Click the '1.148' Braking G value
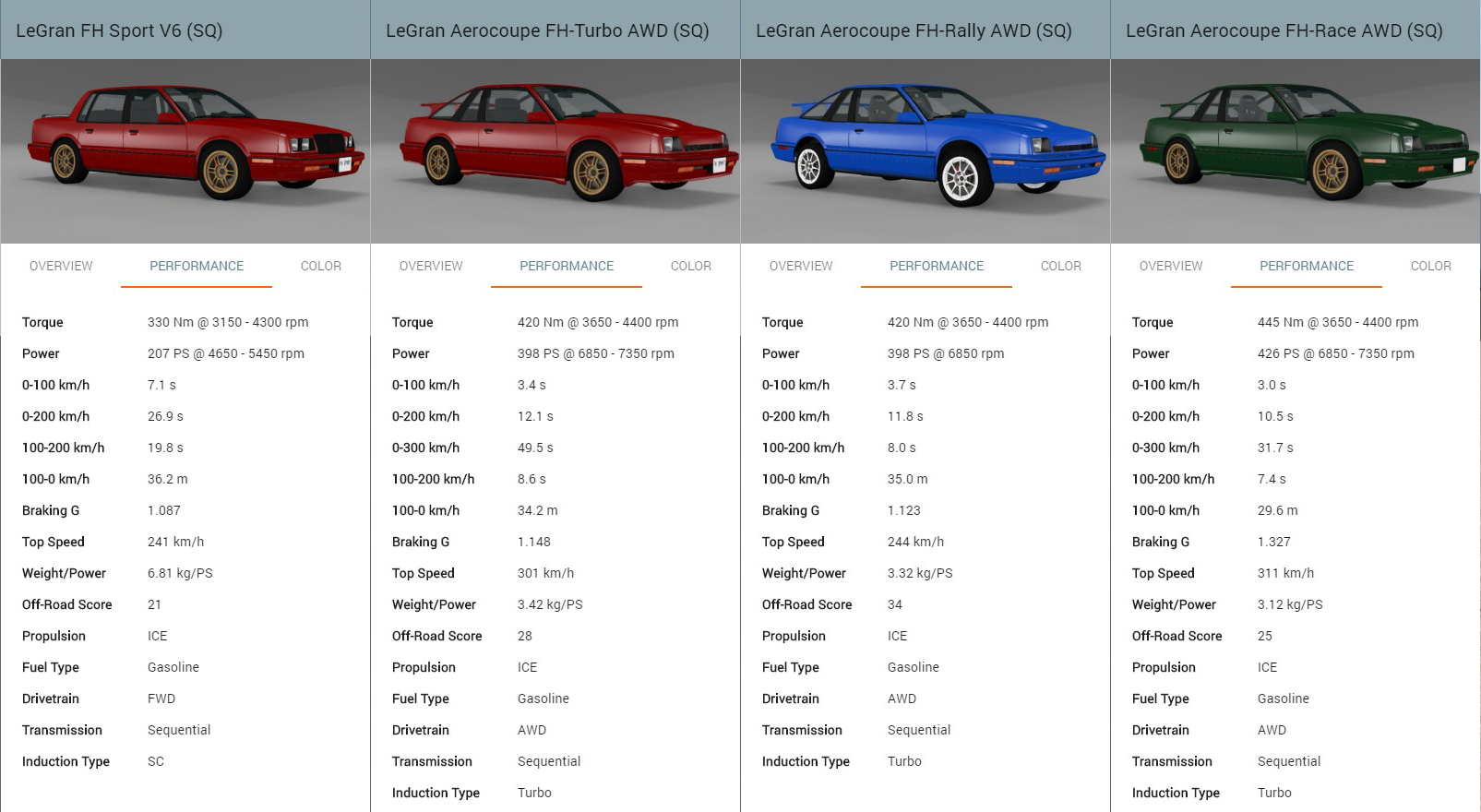The image size is (1481, 812). 534,542
